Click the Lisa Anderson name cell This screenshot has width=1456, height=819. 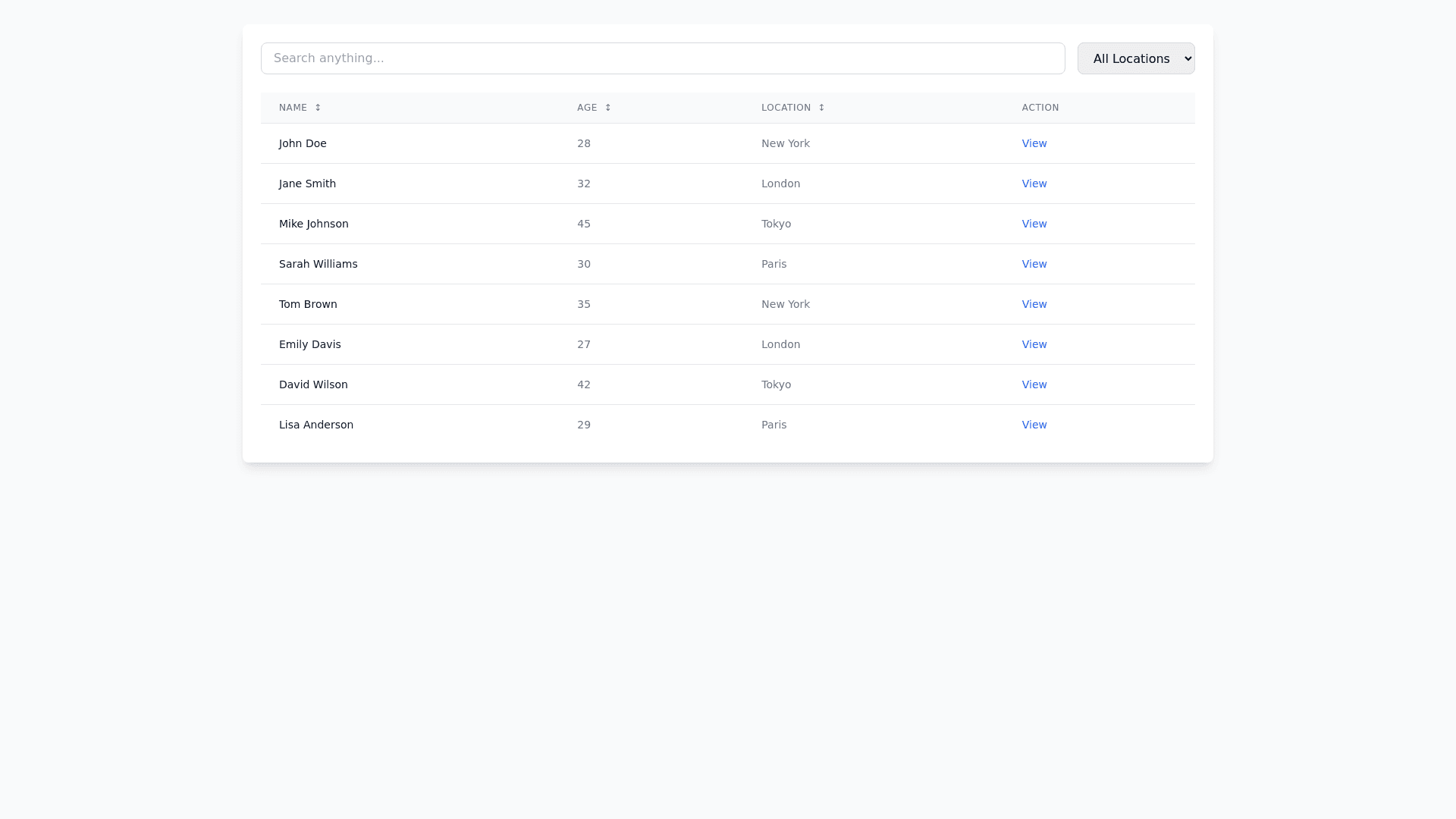[x=315, y=425]
